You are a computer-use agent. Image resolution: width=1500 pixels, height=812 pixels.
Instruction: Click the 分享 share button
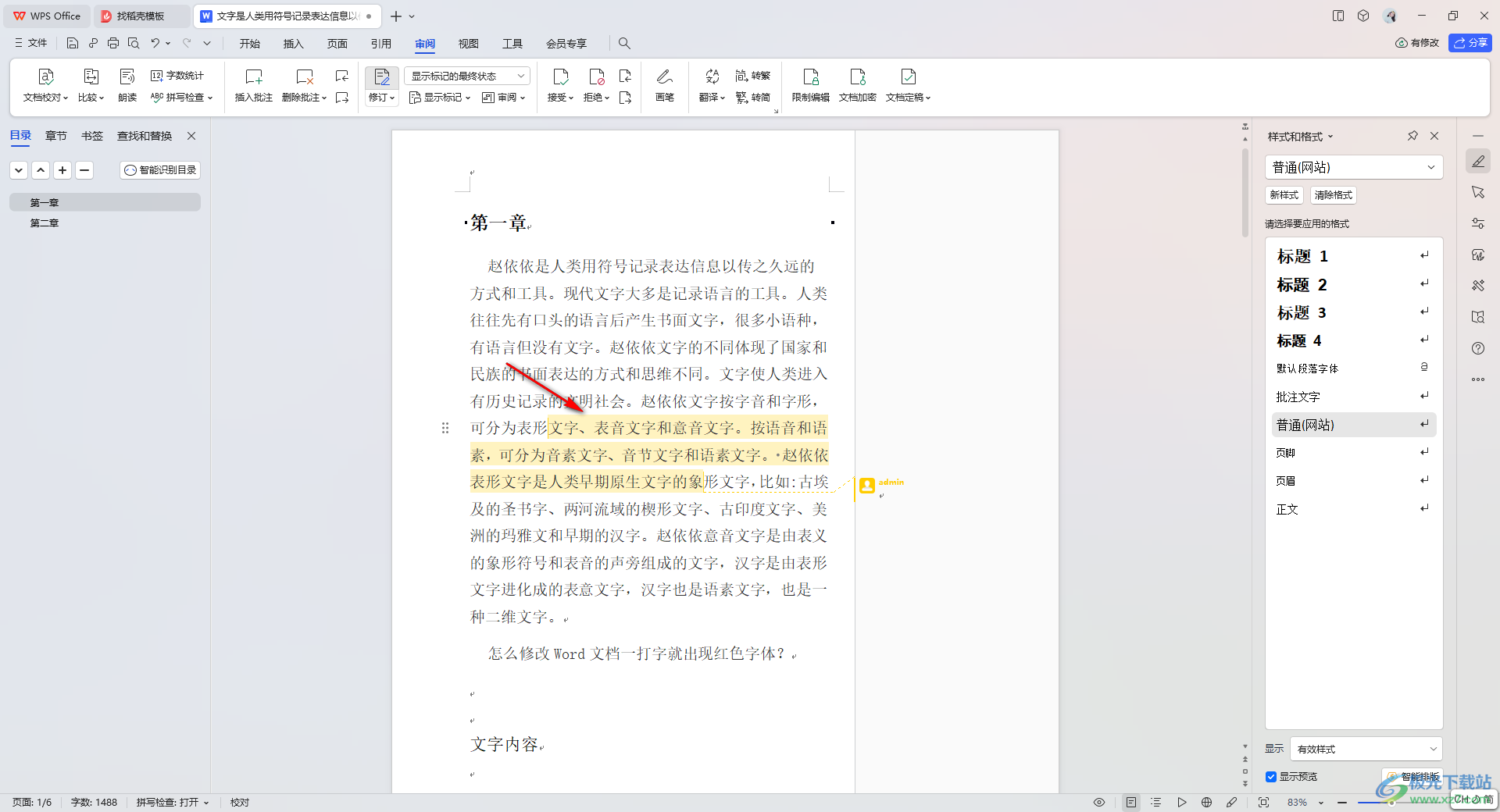coord(1470,43)
